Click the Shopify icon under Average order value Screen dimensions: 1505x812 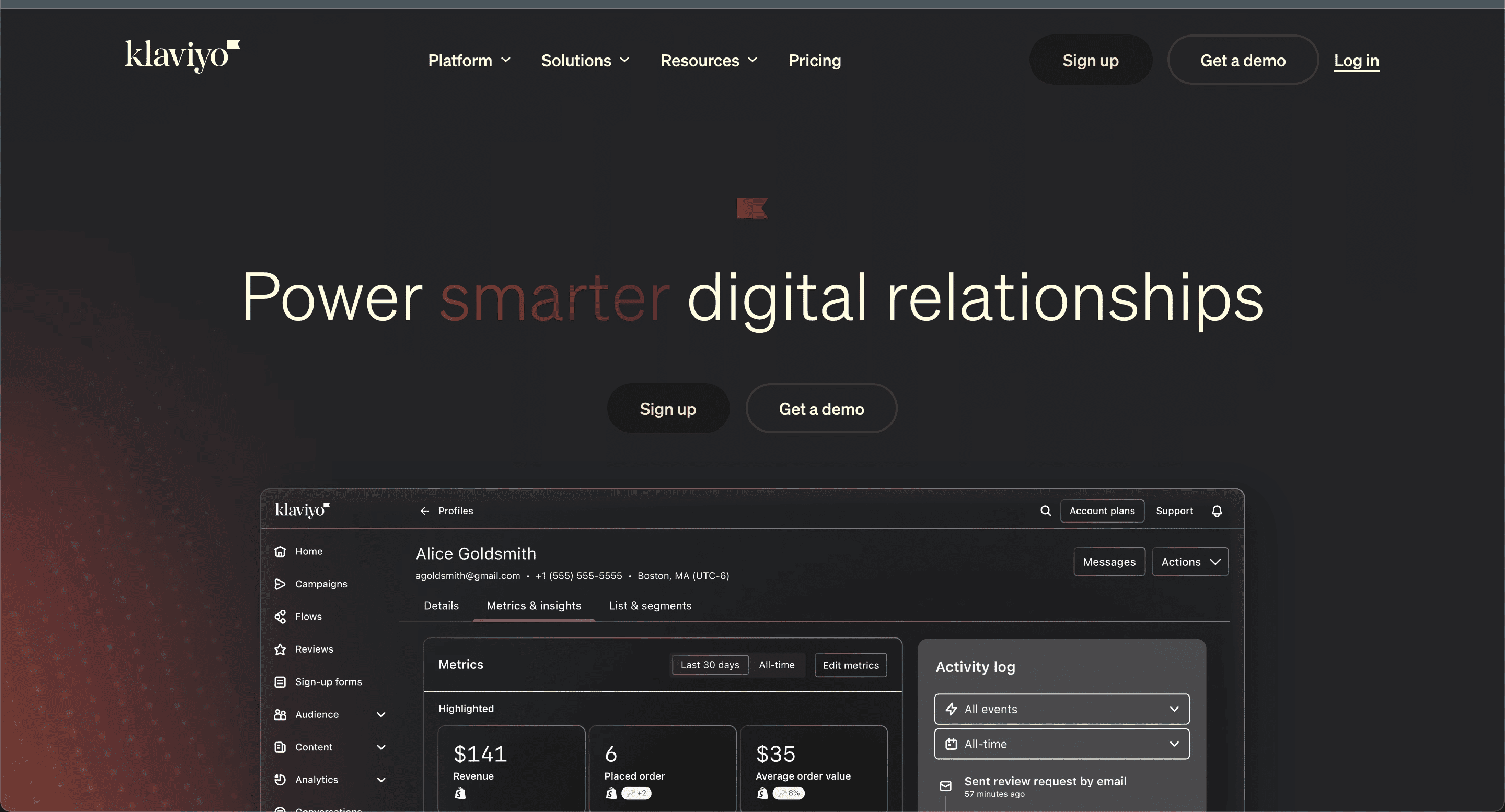[x=762, y=793]
